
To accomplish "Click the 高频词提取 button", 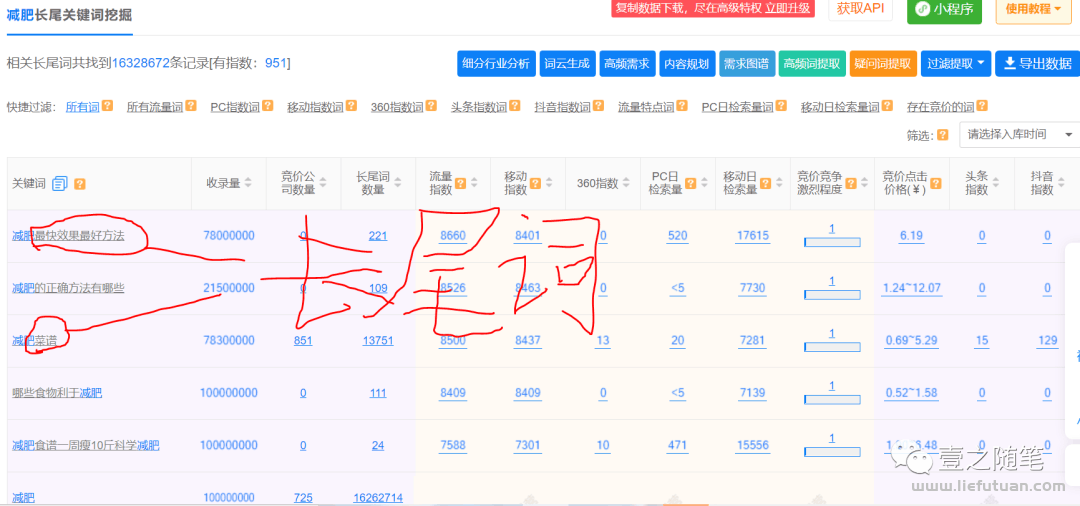I will coord(812,63).
